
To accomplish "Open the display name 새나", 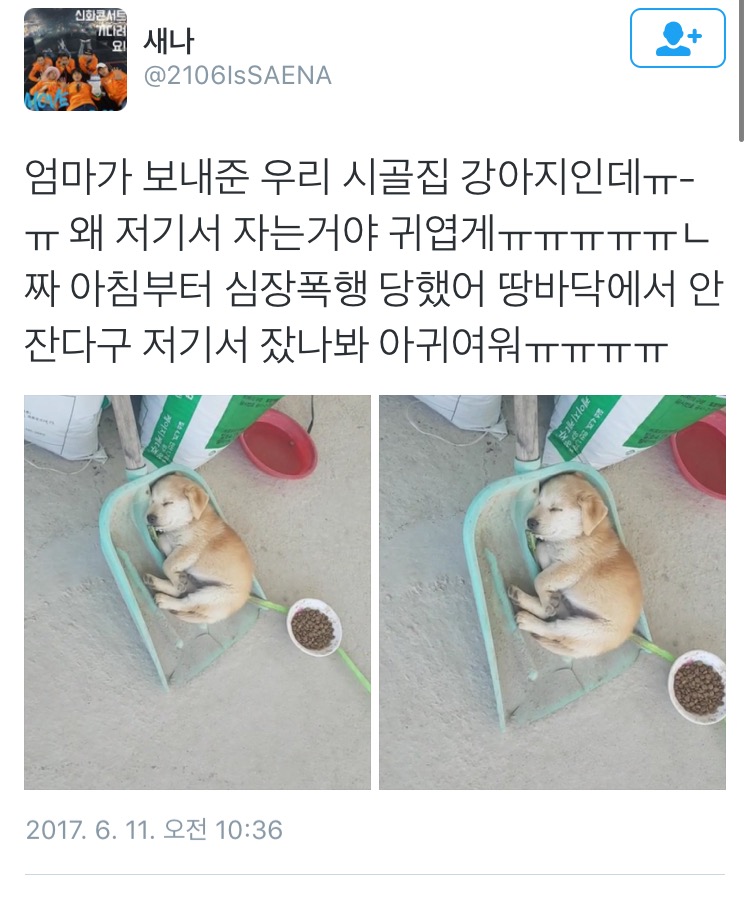I will click(168, 41).
